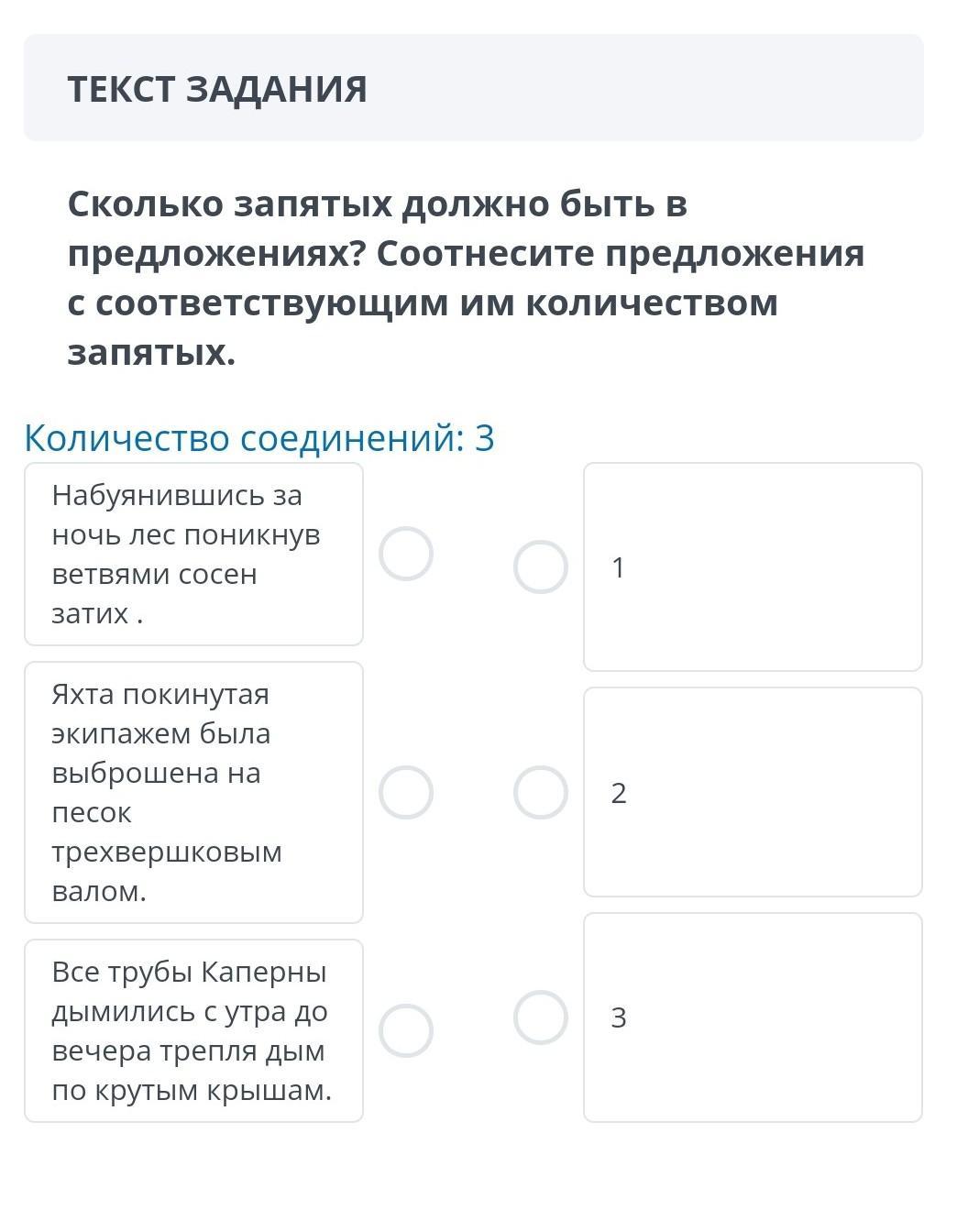Choose the answer box labeled 1

tap(753, 566)
